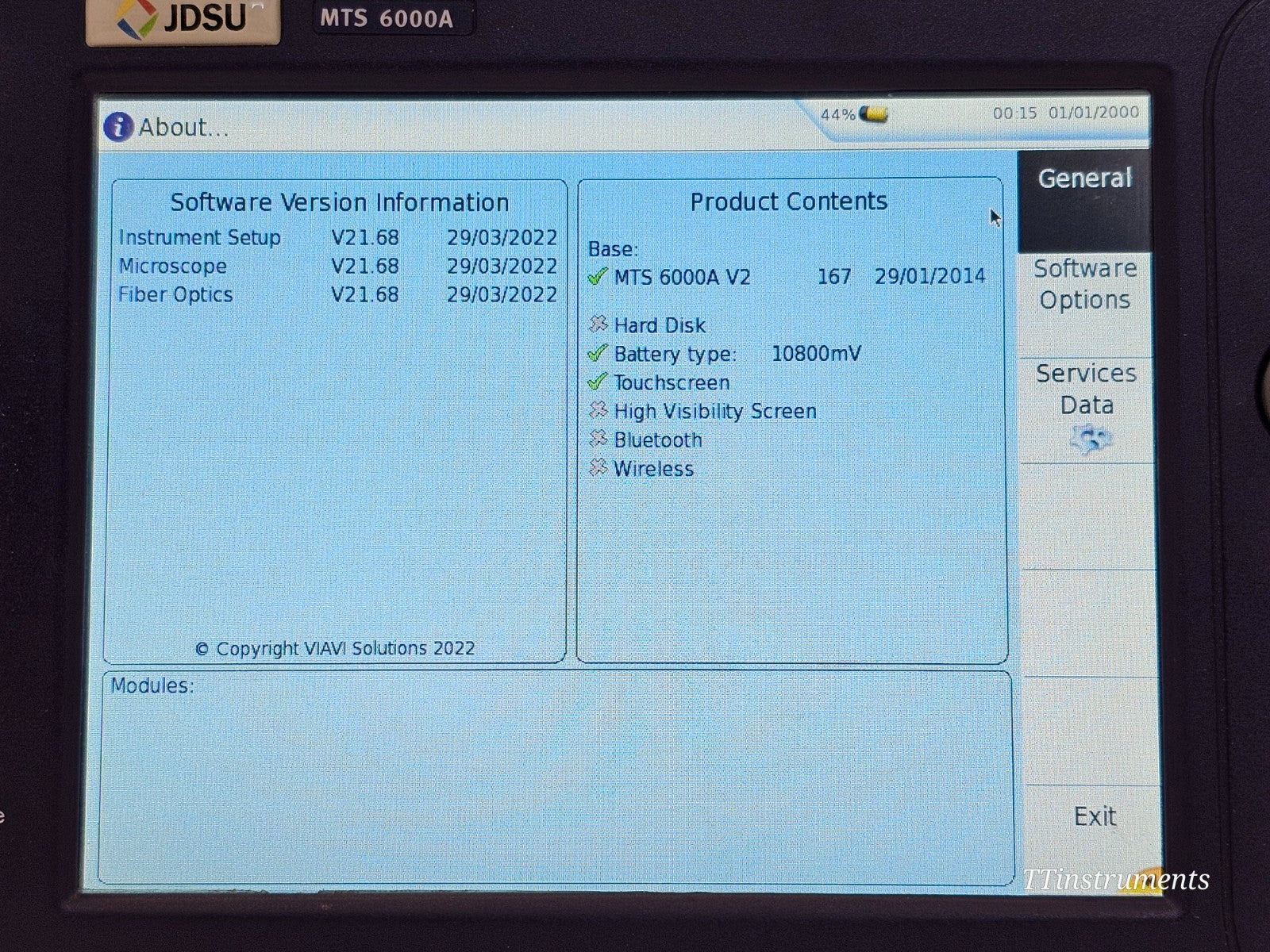The height and width of the screenshot is (952, 1270).
Task: Click the Microscope row label
Action: pyautogui.click(x=172, y=266)
